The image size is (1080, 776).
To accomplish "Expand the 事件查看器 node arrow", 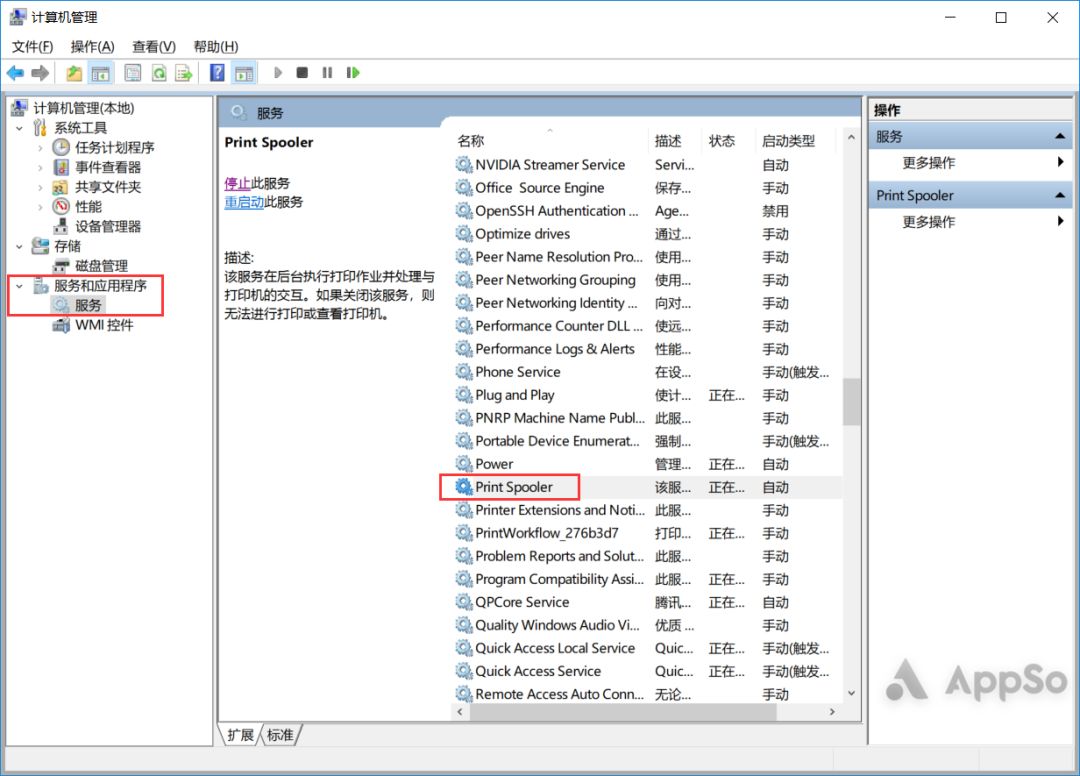I will (x=41, y=167).
